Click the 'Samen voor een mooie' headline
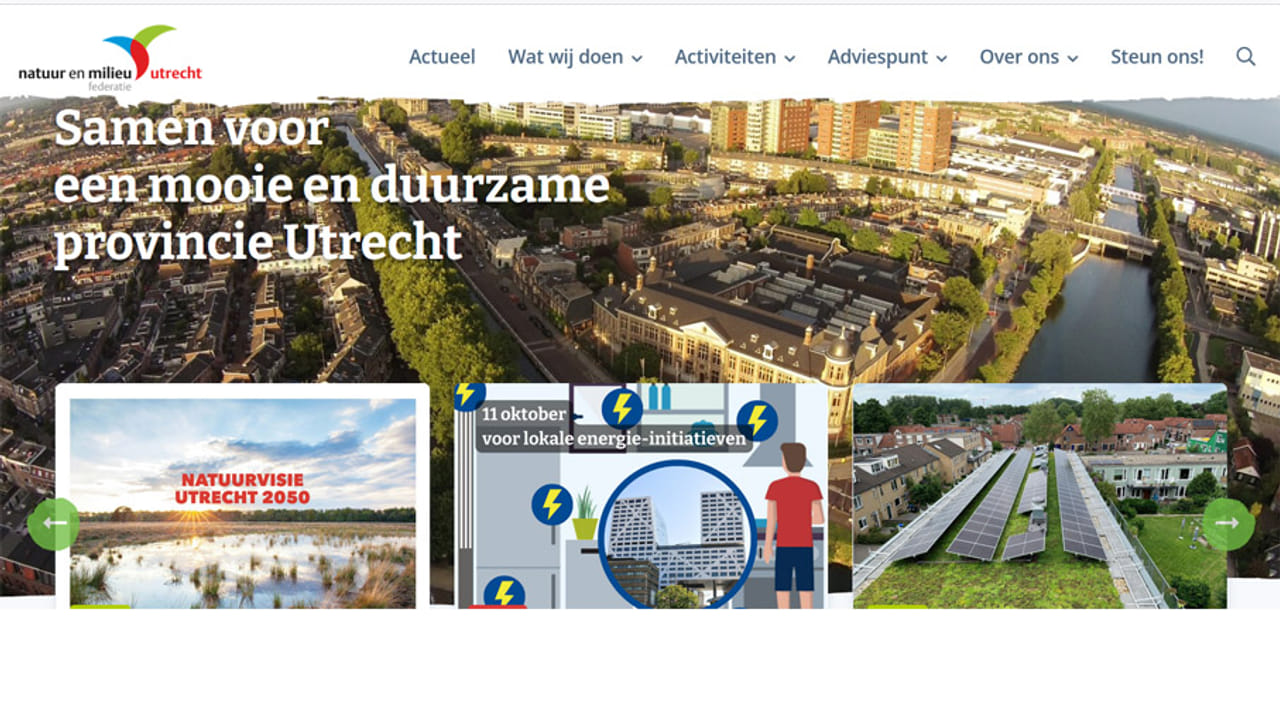This screenshot has height=720, width=1280. [332, 185]
